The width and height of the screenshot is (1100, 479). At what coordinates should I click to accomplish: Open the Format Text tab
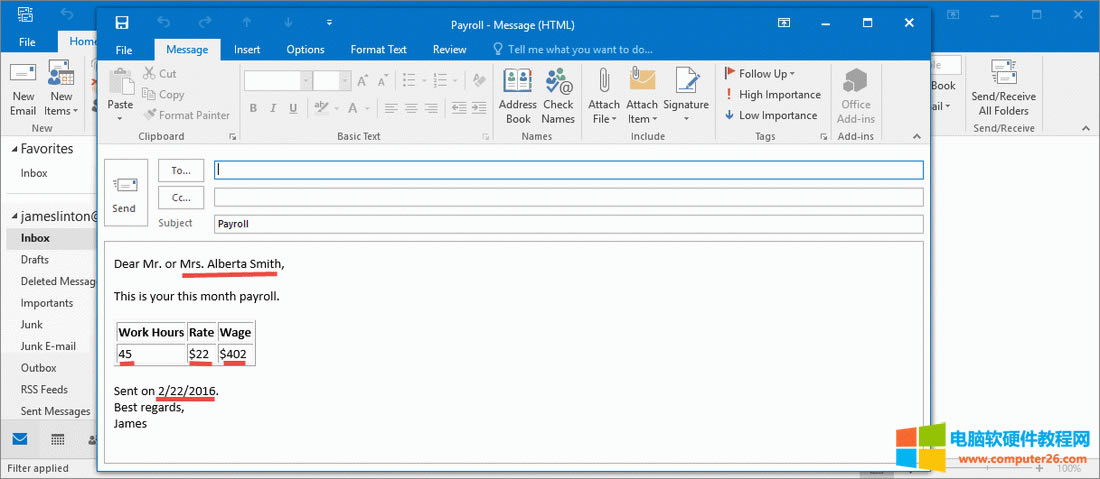pyautogui.click(x=378, y=50)
